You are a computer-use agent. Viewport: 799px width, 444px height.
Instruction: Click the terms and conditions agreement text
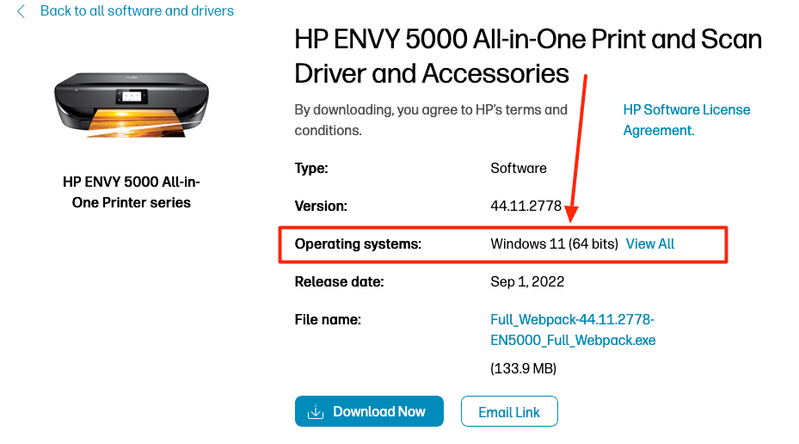tap(431, 120)
